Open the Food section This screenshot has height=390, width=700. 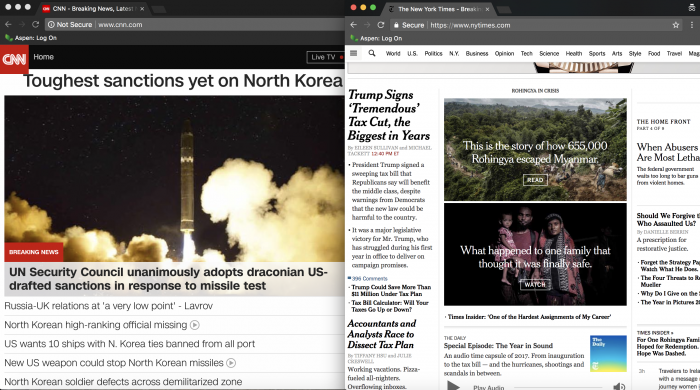[654, 54]
